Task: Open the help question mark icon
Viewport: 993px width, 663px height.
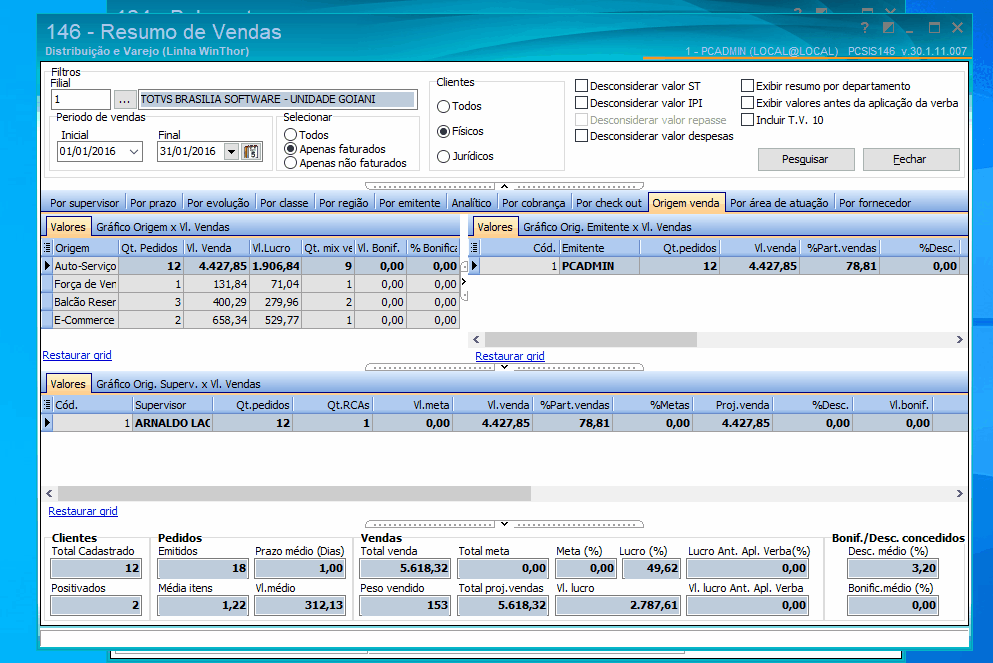Action: pos(865,28)
